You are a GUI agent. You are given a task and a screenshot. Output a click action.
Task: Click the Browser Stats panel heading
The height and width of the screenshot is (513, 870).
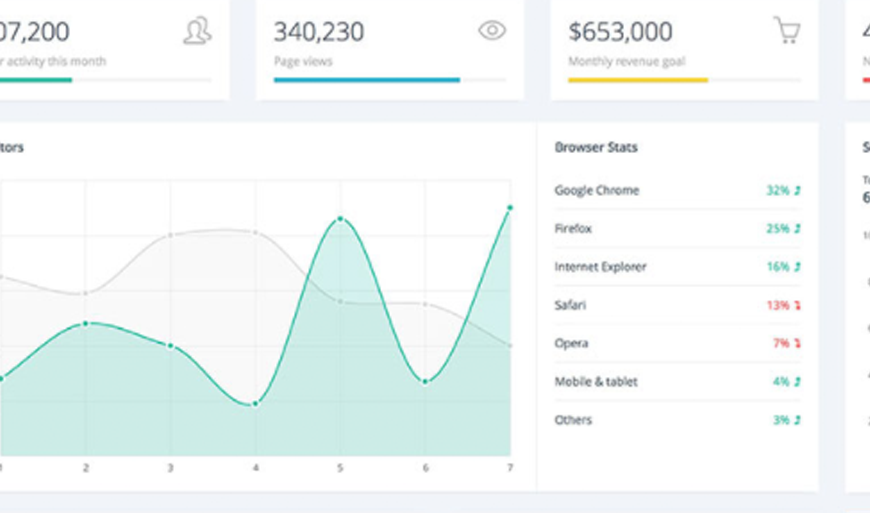[596, 148]
